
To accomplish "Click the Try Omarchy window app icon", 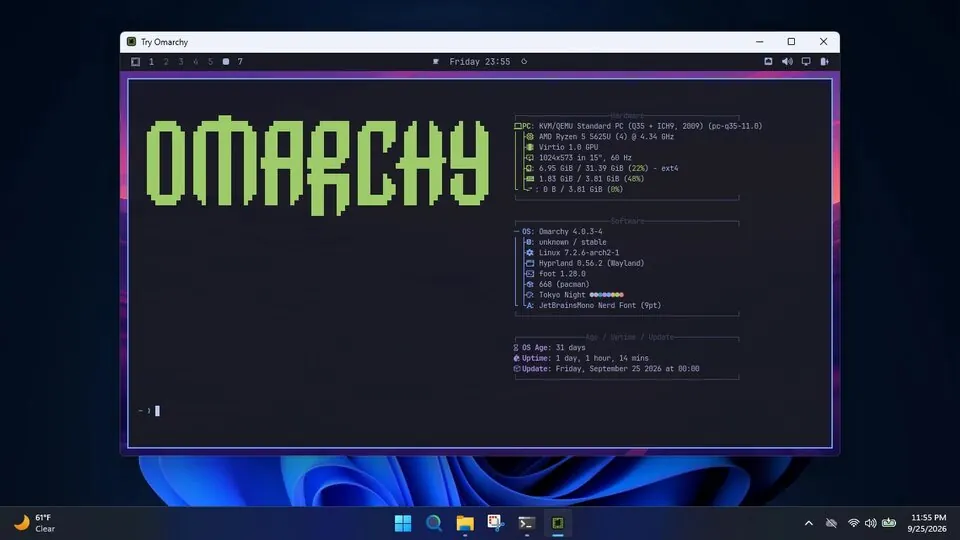I will 131,42.
